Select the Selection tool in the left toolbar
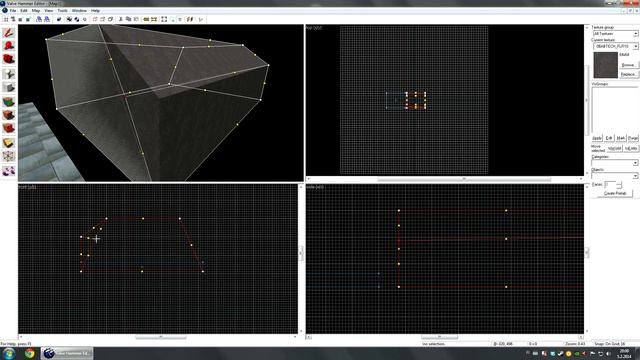Image resolution: width=640 pixels, height=360 pixels. point(9,33)
